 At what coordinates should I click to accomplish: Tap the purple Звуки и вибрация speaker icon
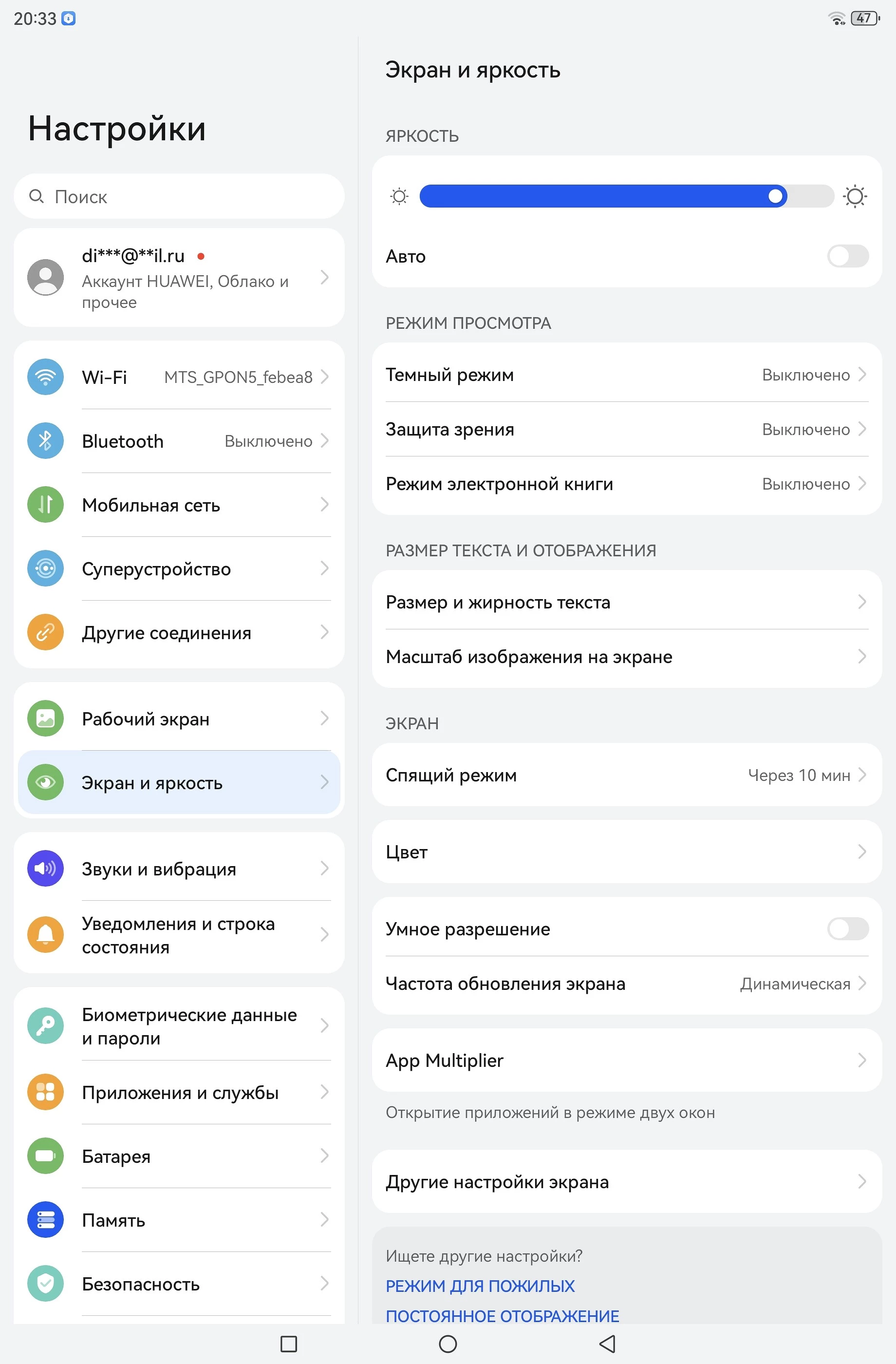[45, 868]
